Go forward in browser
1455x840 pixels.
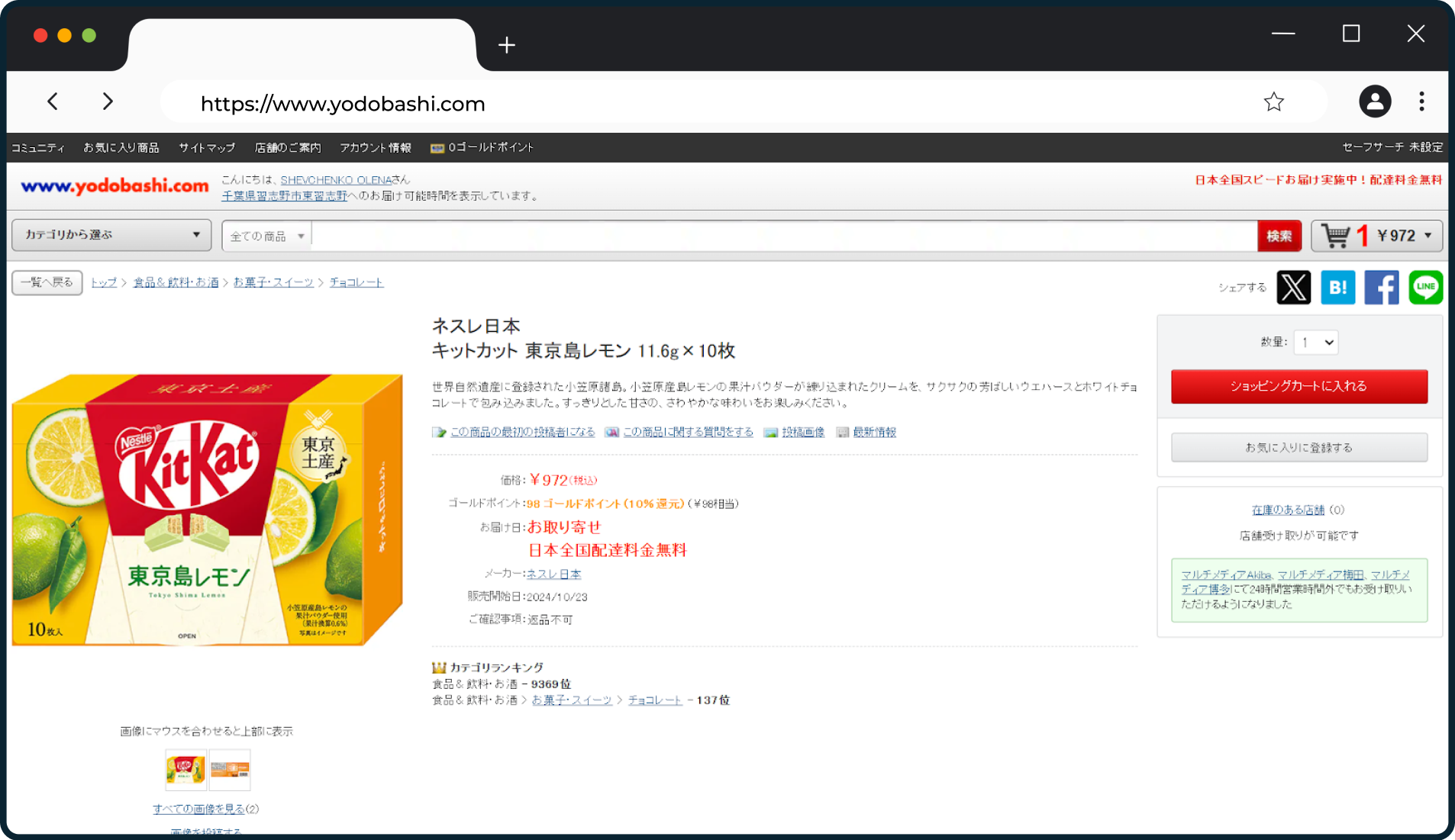(x=108, y=101)
